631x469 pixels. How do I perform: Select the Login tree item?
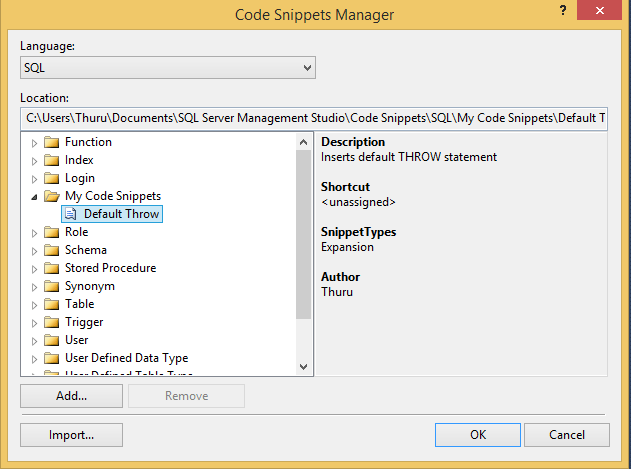click(80, 178)
